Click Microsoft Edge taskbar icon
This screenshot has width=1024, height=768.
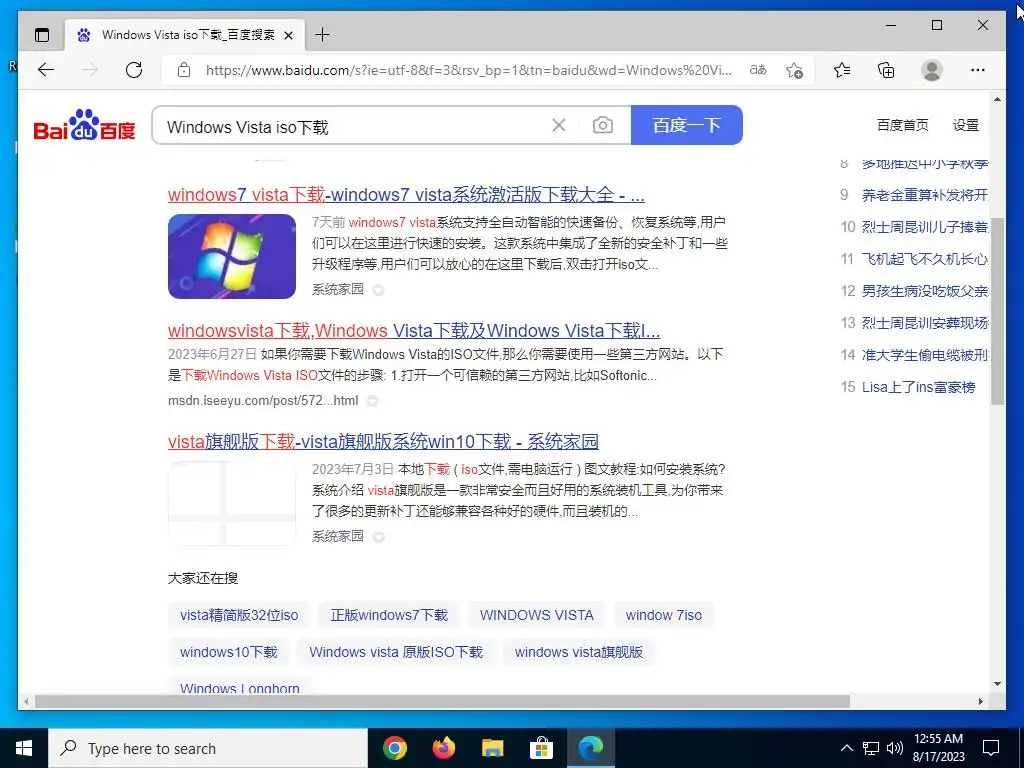tap(591, 748)
